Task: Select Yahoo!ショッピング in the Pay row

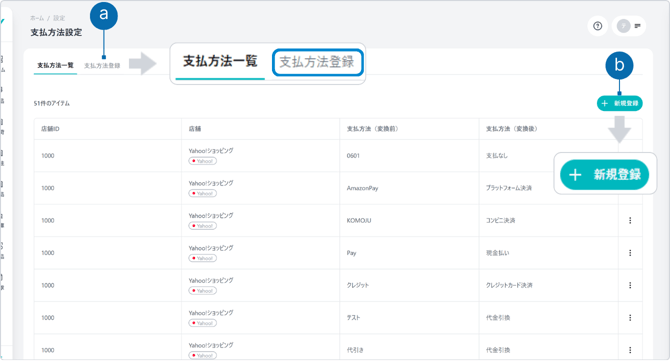Action: pyautogui.click(x=211, y=248)
